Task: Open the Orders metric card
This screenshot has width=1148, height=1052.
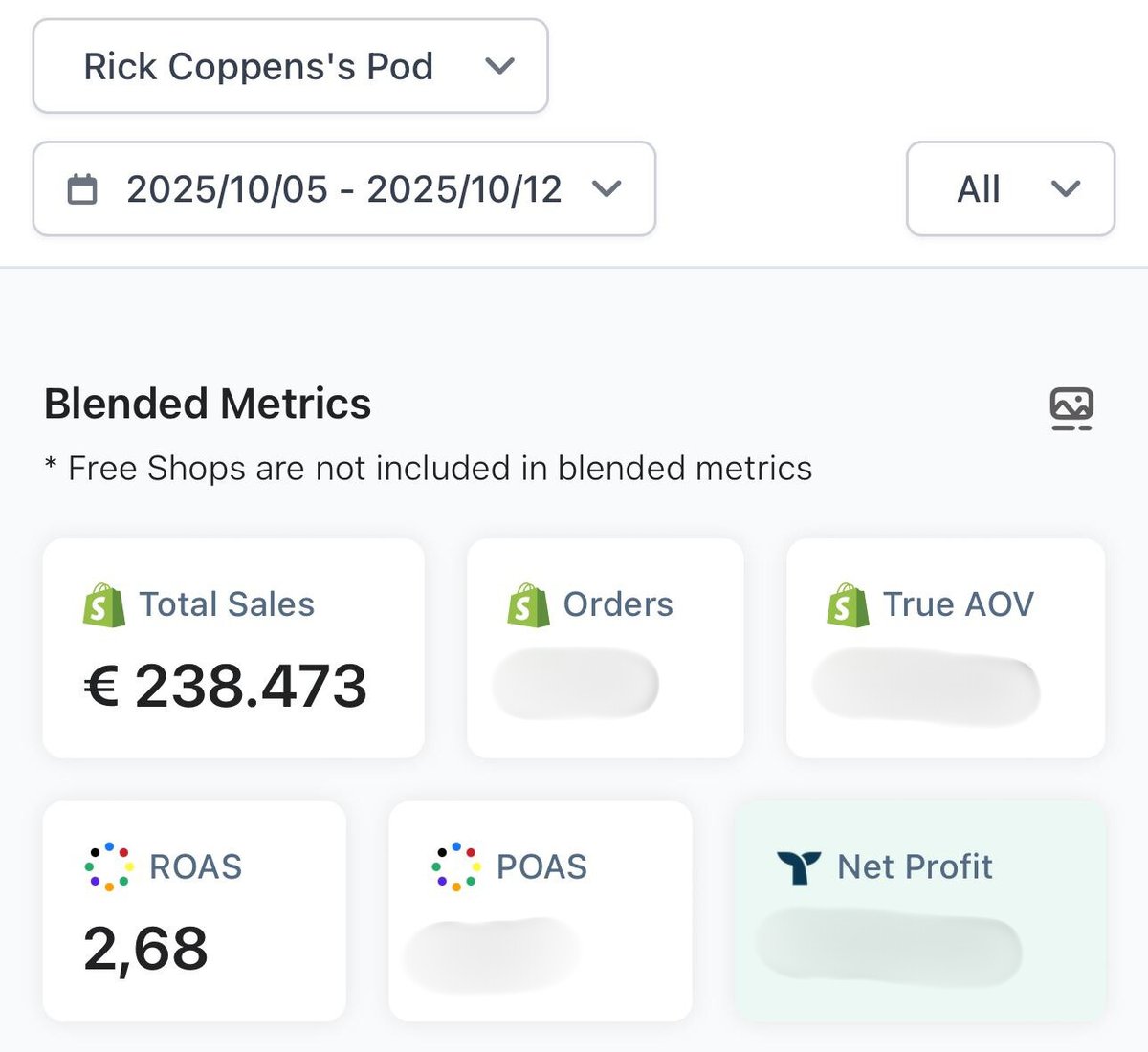Action: [x=605, y=650]
